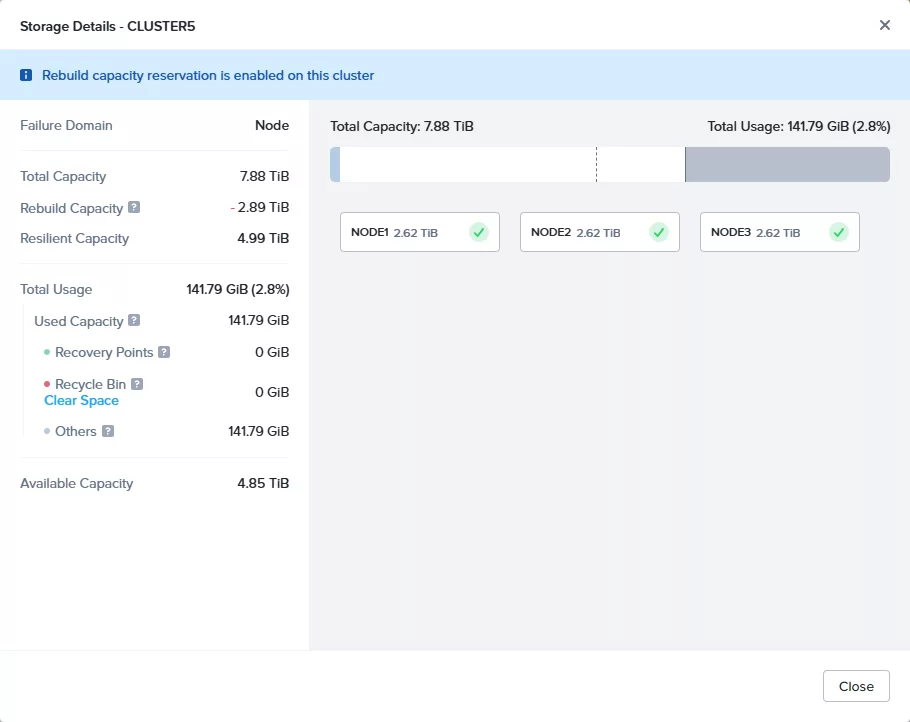Click the Total Usage 141.79 GiB label above bar
The image size is (910, 722).
point(798,127)
